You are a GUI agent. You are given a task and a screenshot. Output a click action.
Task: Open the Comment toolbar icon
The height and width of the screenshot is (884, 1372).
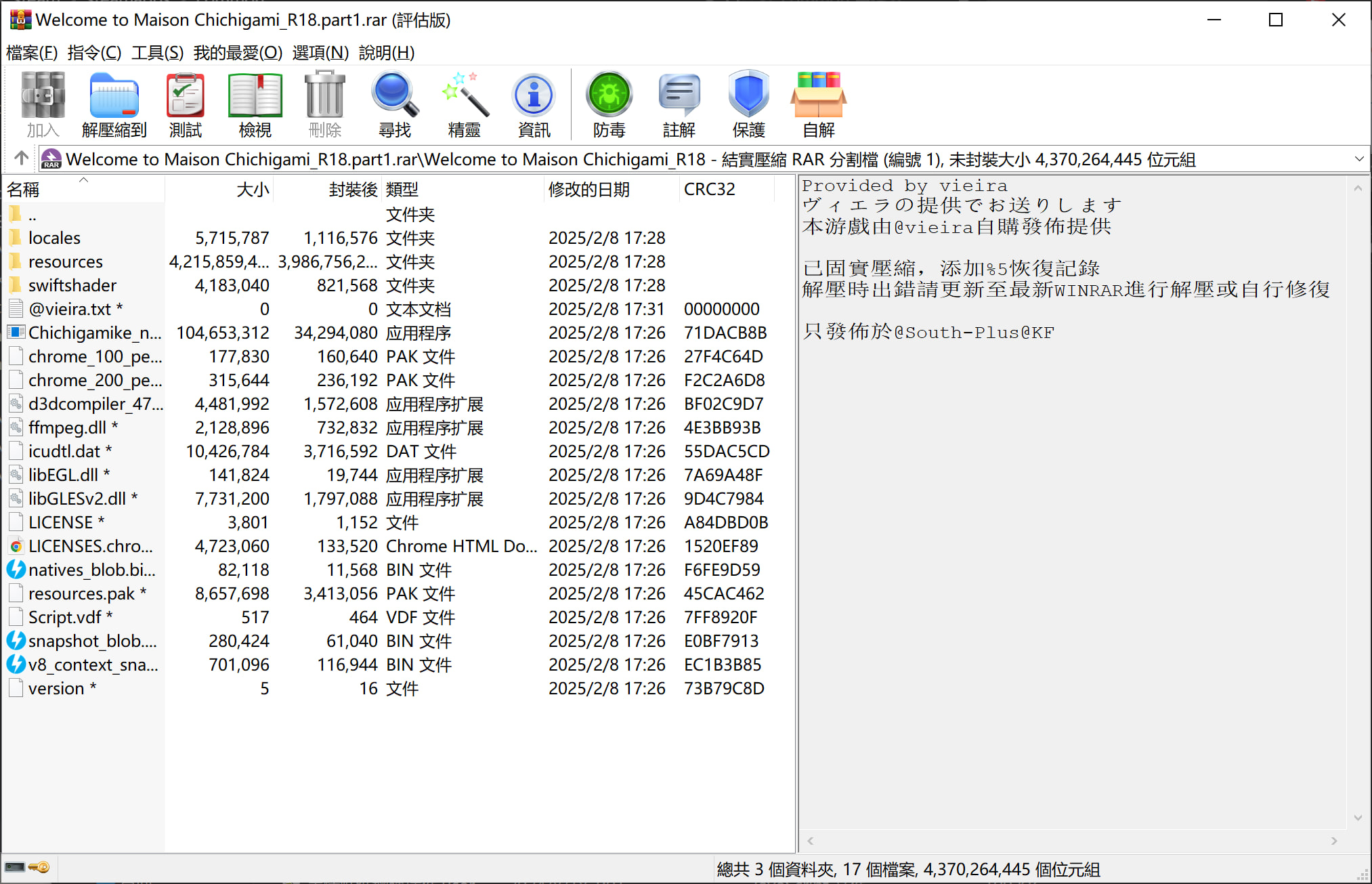679,104
